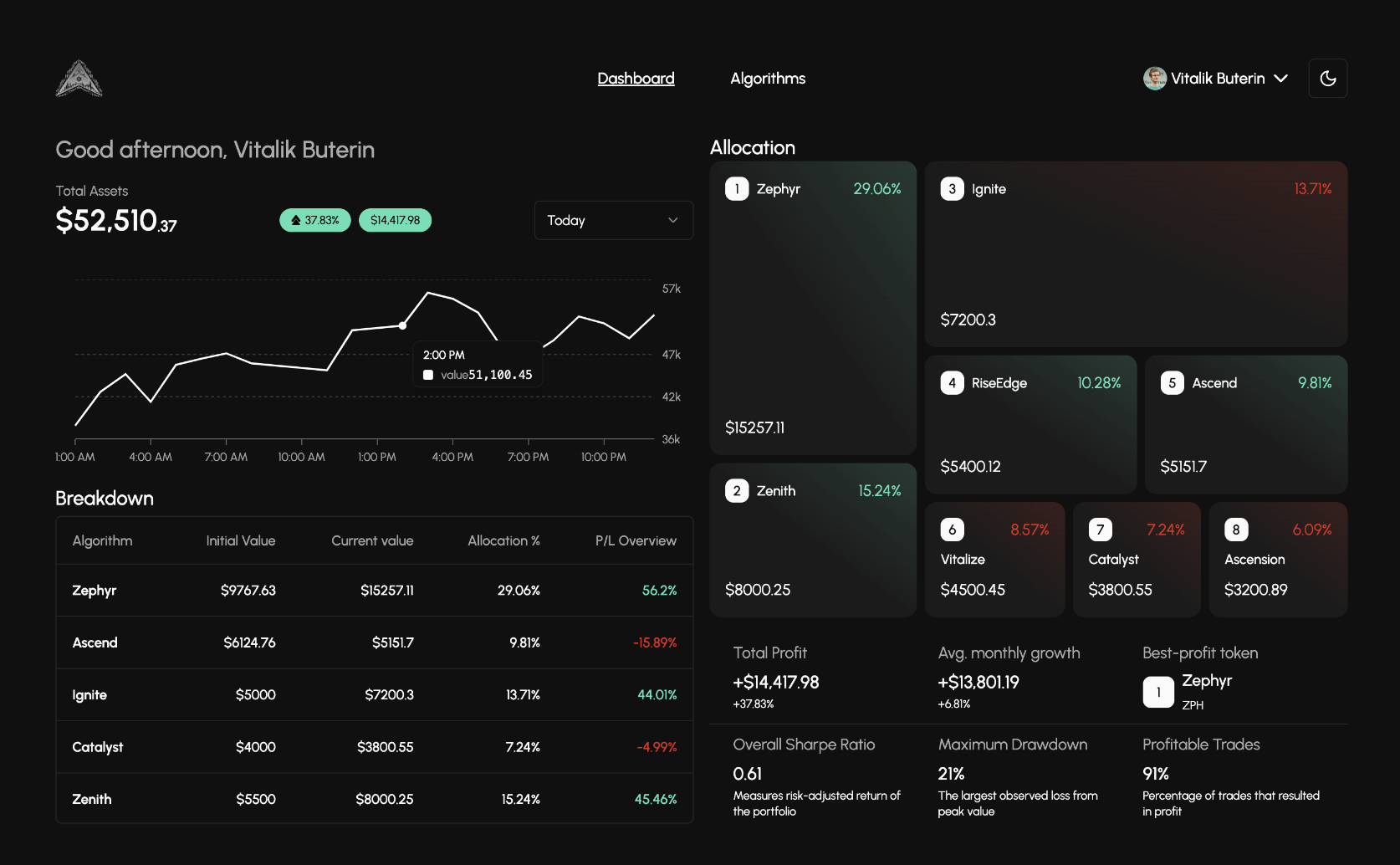Click Zephyr's $9767.63 initial value

pos(248,591)
